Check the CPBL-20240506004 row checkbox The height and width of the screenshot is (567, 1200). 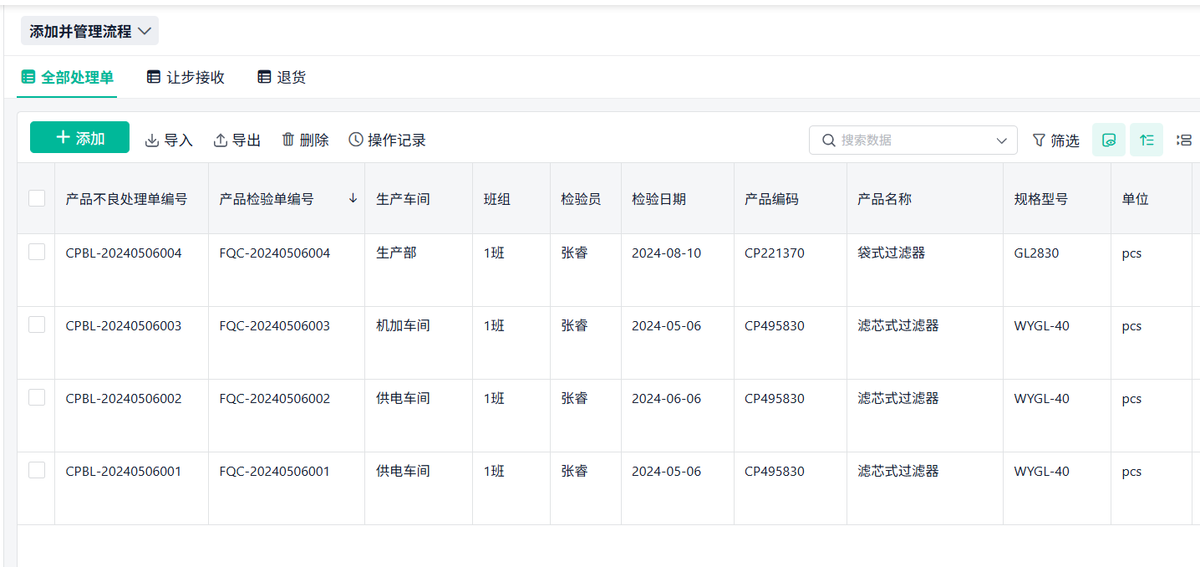37,252
